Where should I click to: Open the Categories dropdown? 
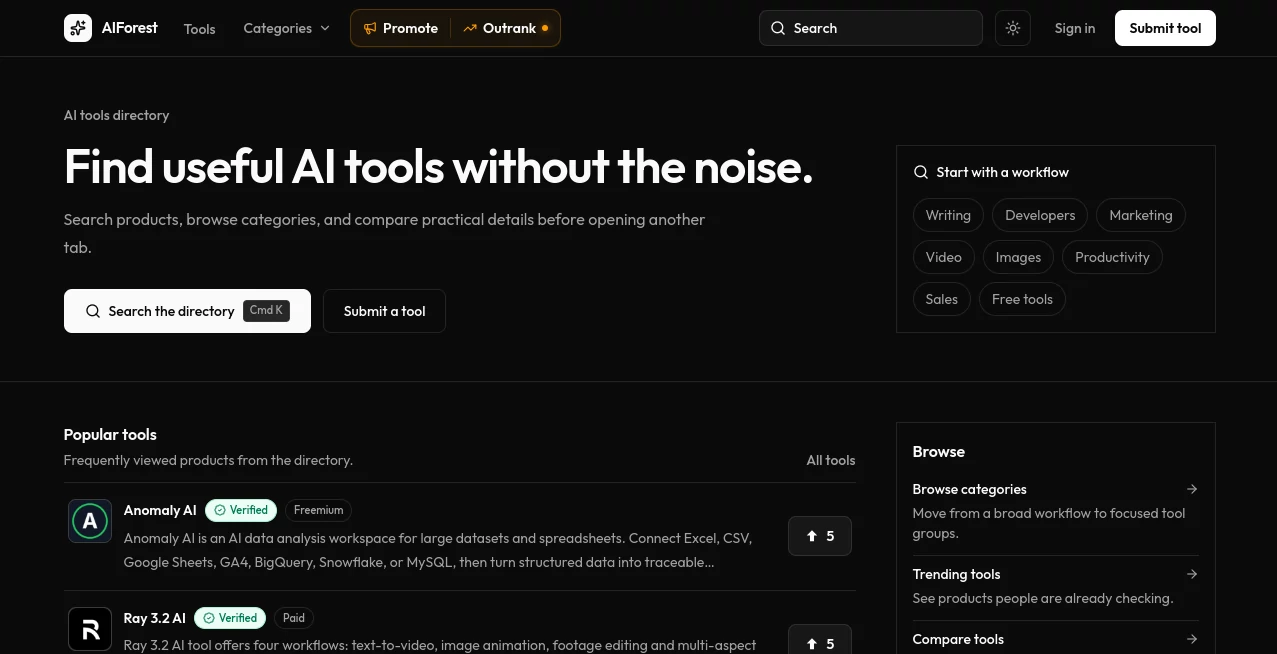click(286, 28)
